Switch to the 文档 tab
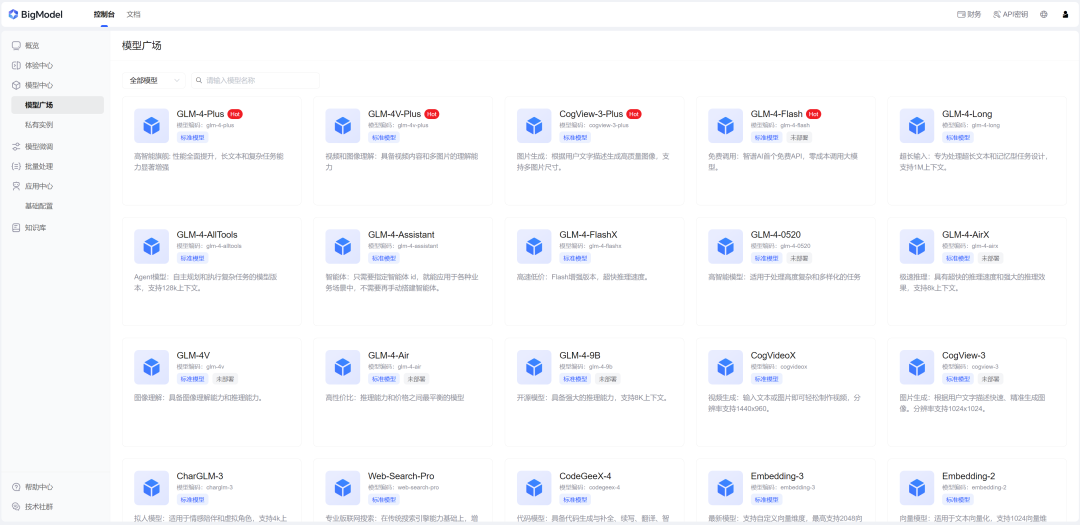The width and height of the screenshot is (1080, 525). pos(134,14)
